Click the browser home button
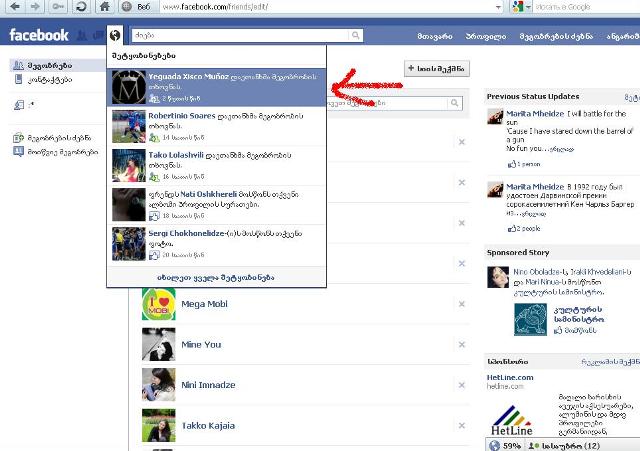The width and height of the screenshot is (640, 451). click(x=104, y=7)
